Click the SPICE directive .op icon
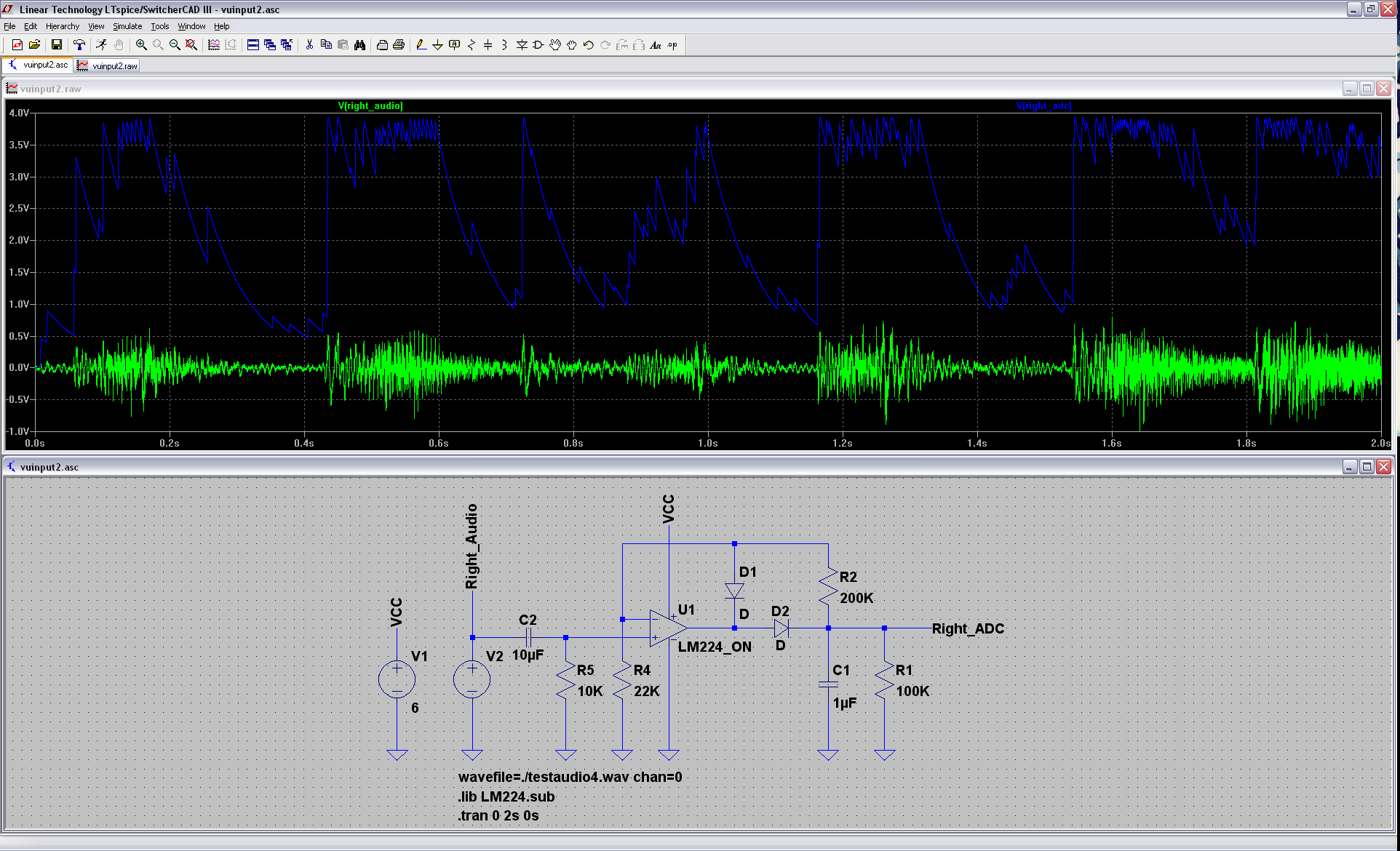Screen dimensions: 1400x851 pyautogui.click(x=672, y=45)
